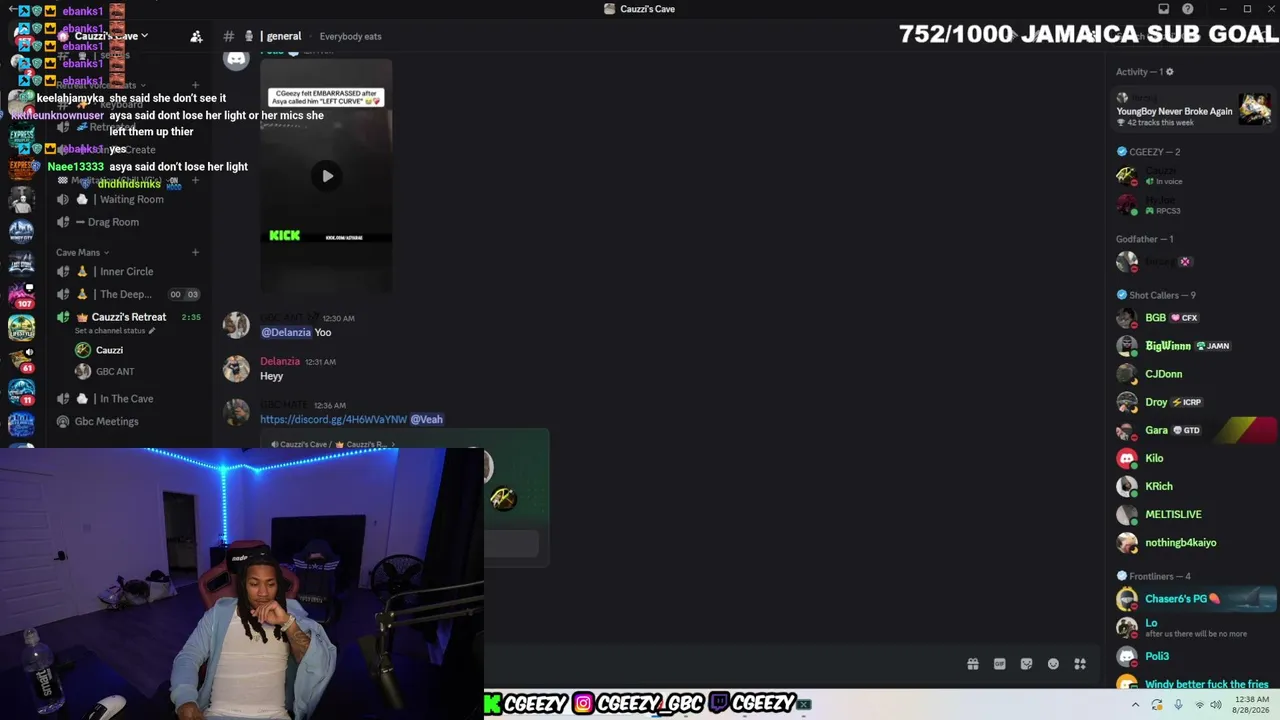Open the server icon with the 61 badge
The width and height of the screenshot is (1280, 720).
21,360
